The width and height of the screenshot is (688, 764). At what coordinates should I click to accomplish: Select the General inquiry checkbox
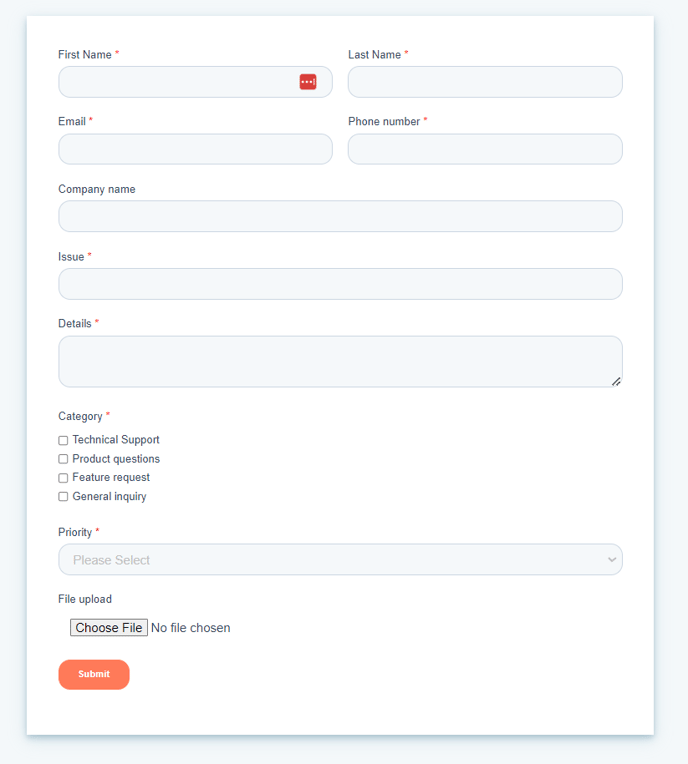pos(63,497)
